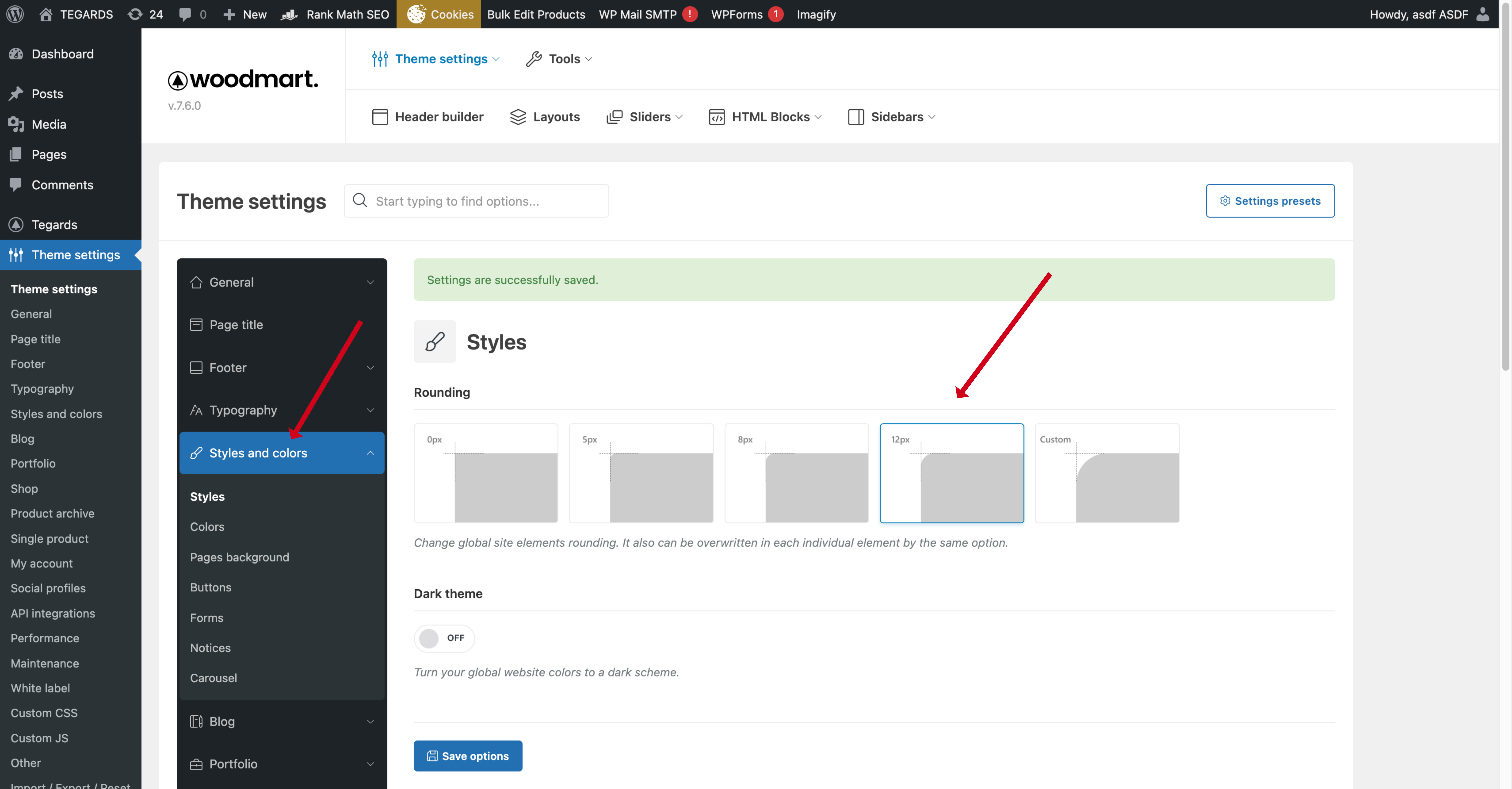
Task: Click the Settings presets button
Action: pos(1270,201)
